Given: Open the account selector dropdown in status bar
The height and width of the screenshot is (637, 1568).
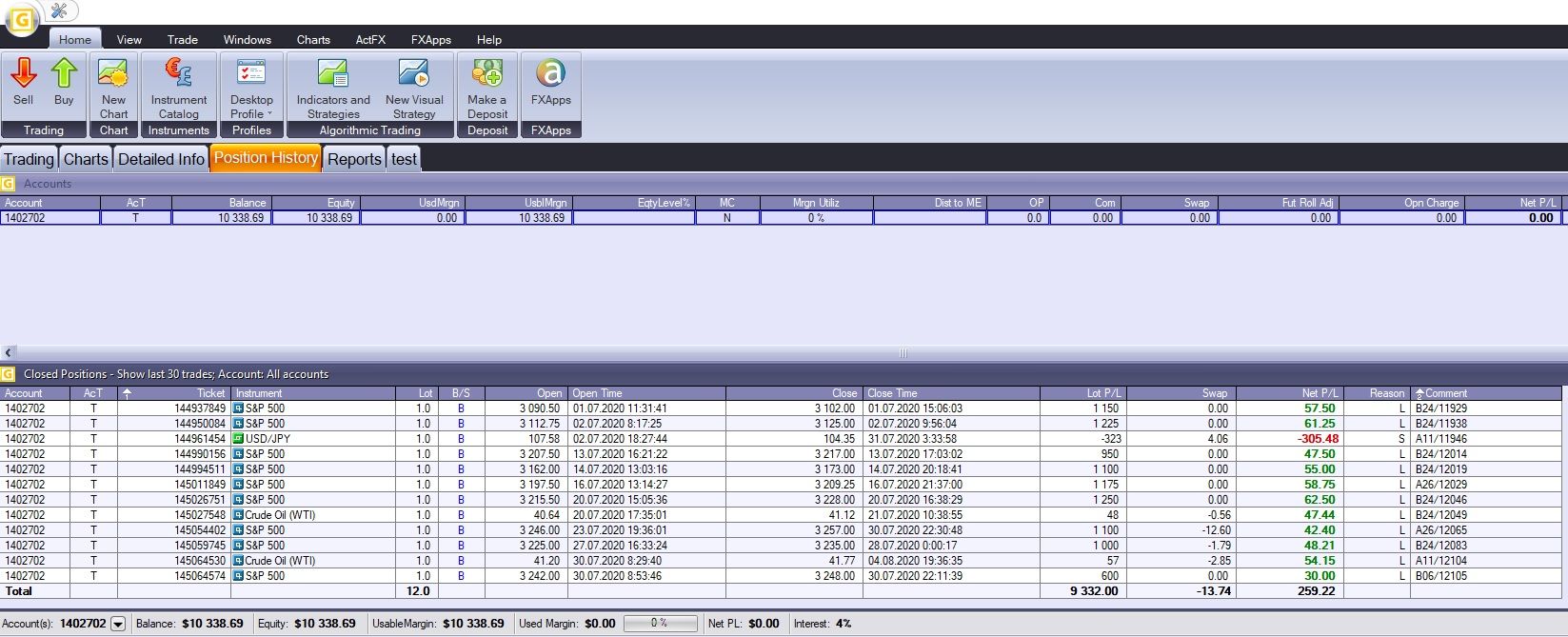Looking at the screenshot, I should (118, 624).
